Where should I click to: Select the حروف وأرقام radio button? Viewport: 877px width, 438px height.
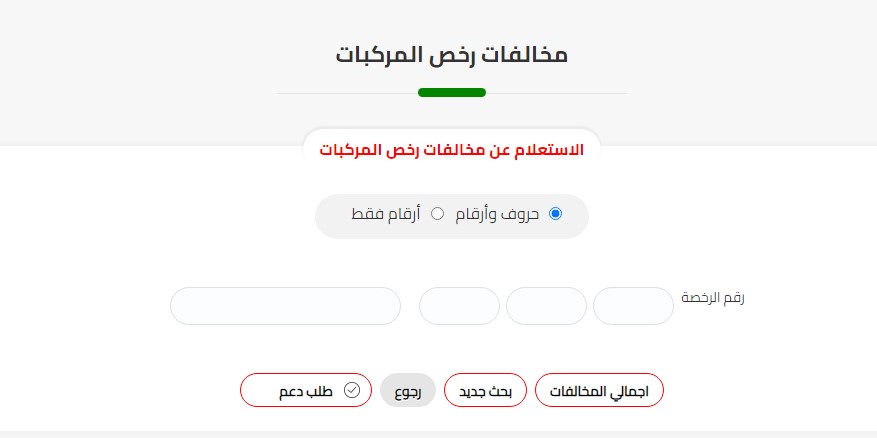tap(555, 214)
